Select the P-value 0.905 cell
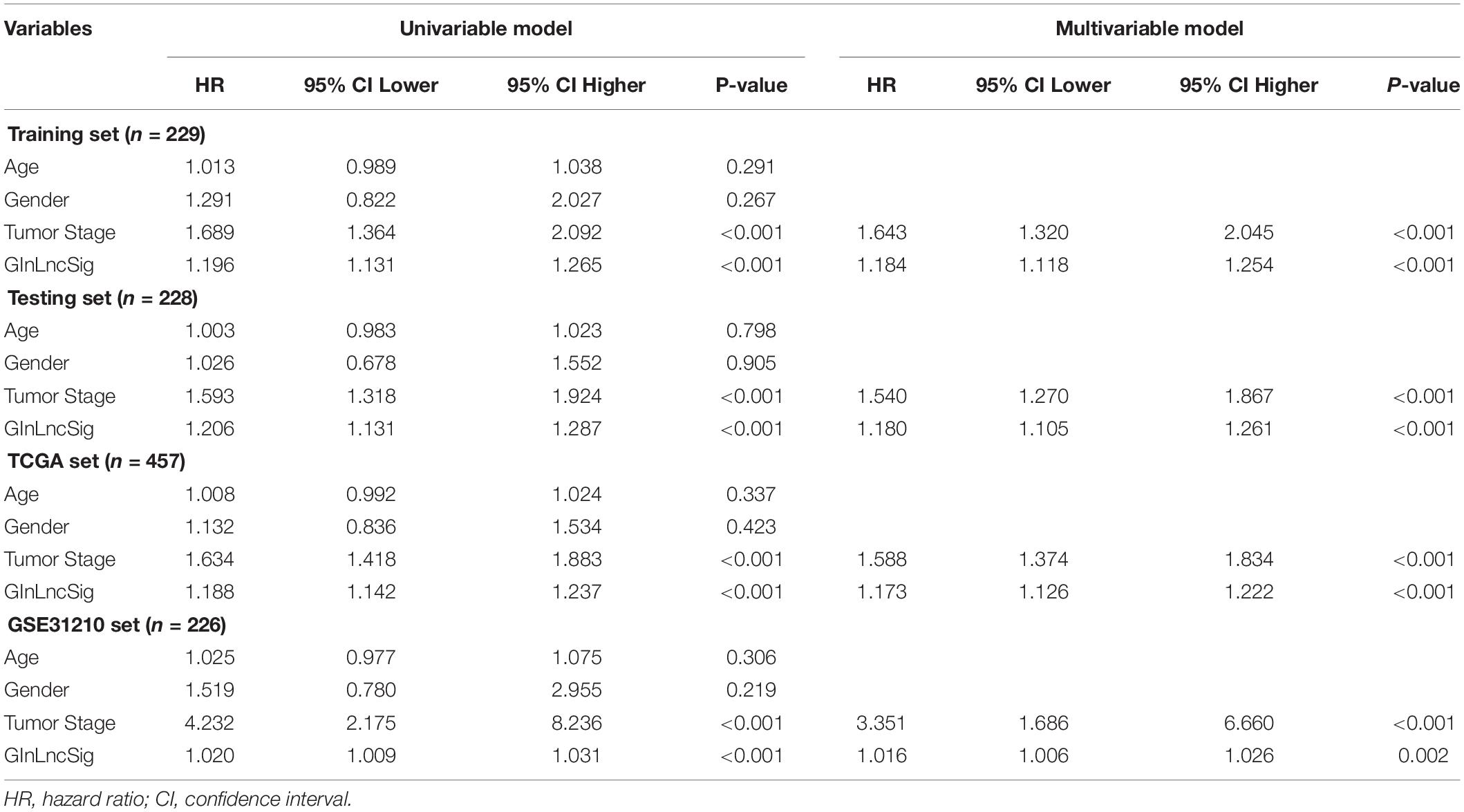1464x812 pixels. coord(751,363)
